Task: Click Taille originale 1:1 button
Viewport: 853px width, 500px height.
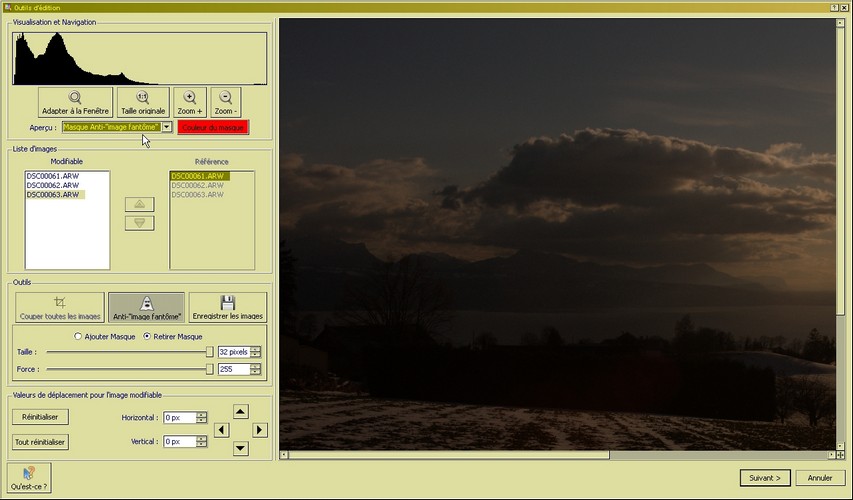Action: tap(143, 102)
